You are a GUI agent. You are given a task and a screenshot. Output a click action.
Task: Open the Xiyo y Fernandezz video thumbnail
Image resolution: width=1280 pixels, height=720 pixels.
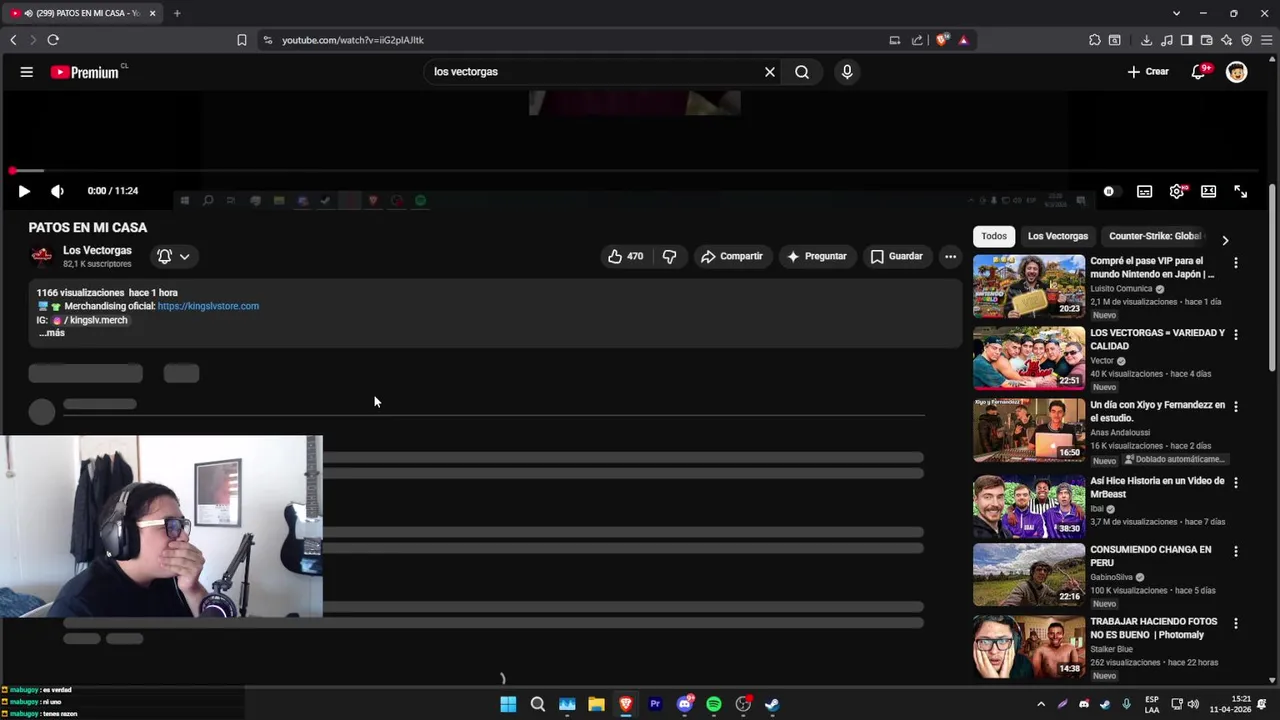[1029, 430]
